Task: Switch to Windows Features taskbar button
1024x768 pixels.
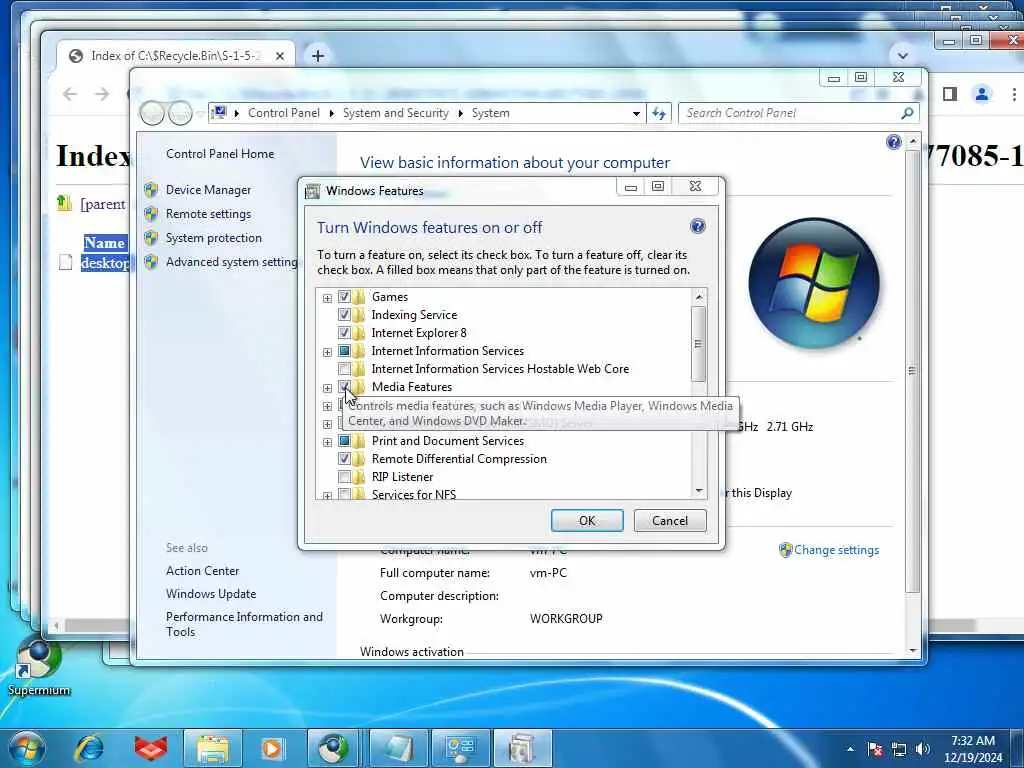Action: (x=522, y=748)
